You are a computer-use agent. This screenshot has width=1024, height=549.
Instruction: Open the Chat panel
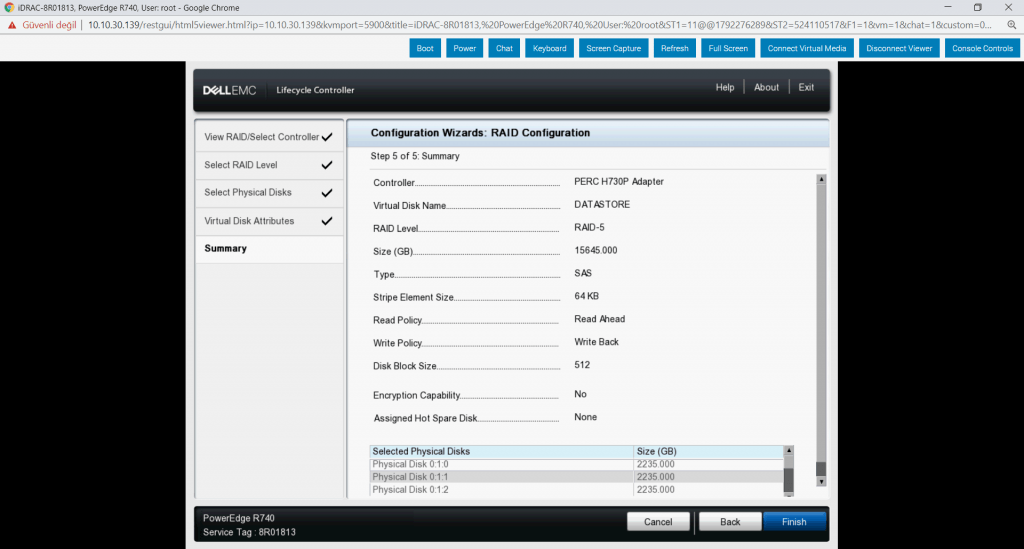[504, 48]
